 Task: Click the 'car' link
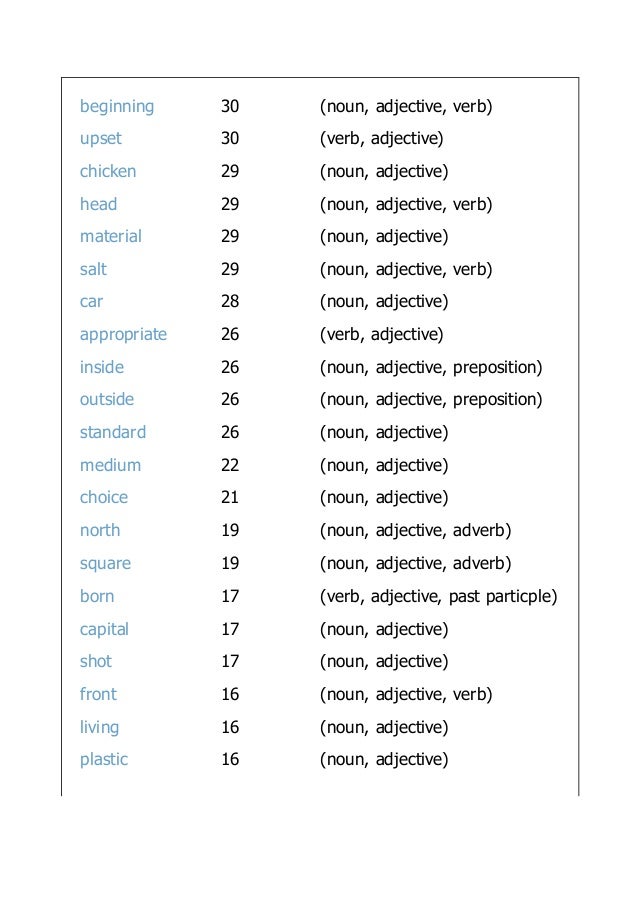point(92,302)
